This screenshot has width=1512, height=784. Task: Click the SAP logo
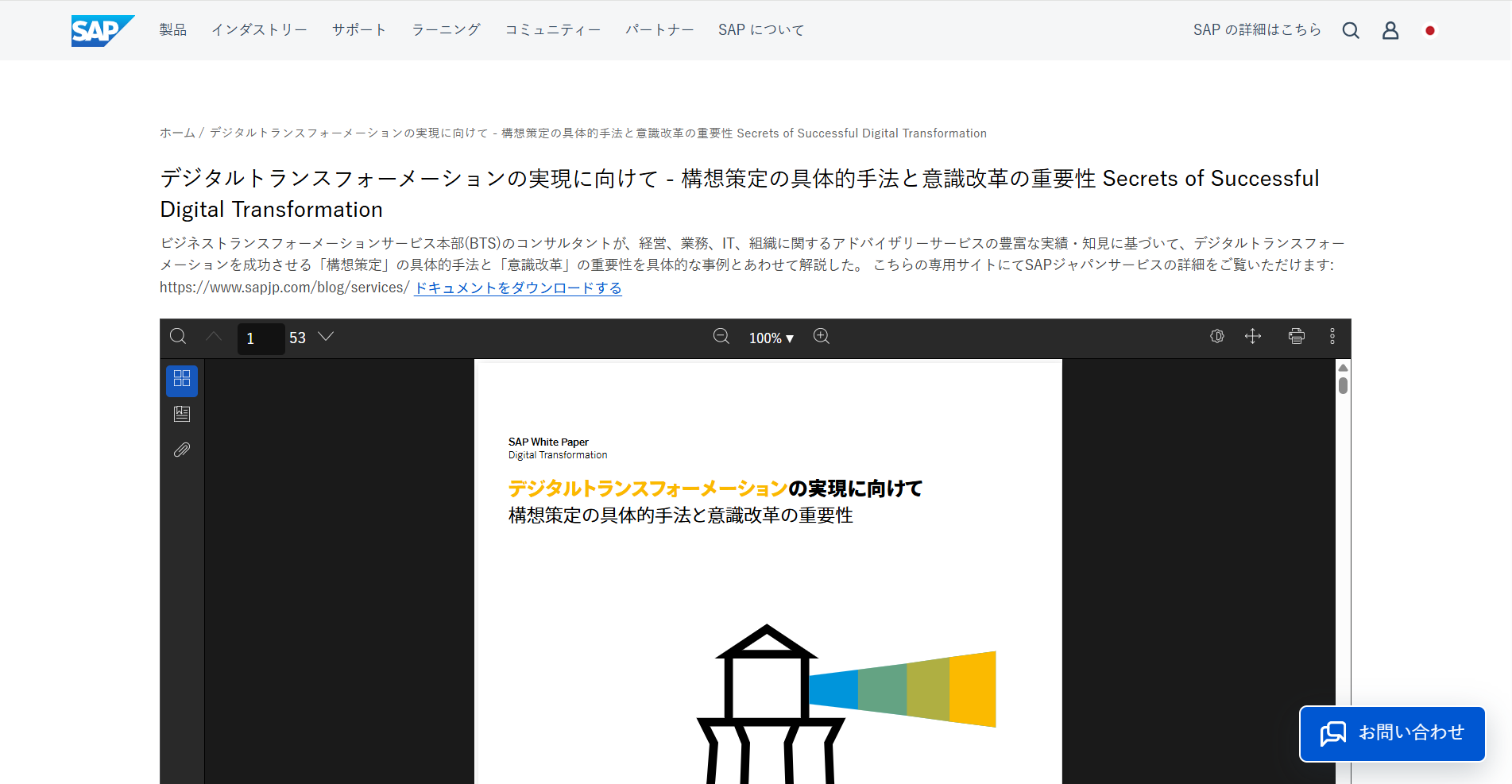(102, 31)
